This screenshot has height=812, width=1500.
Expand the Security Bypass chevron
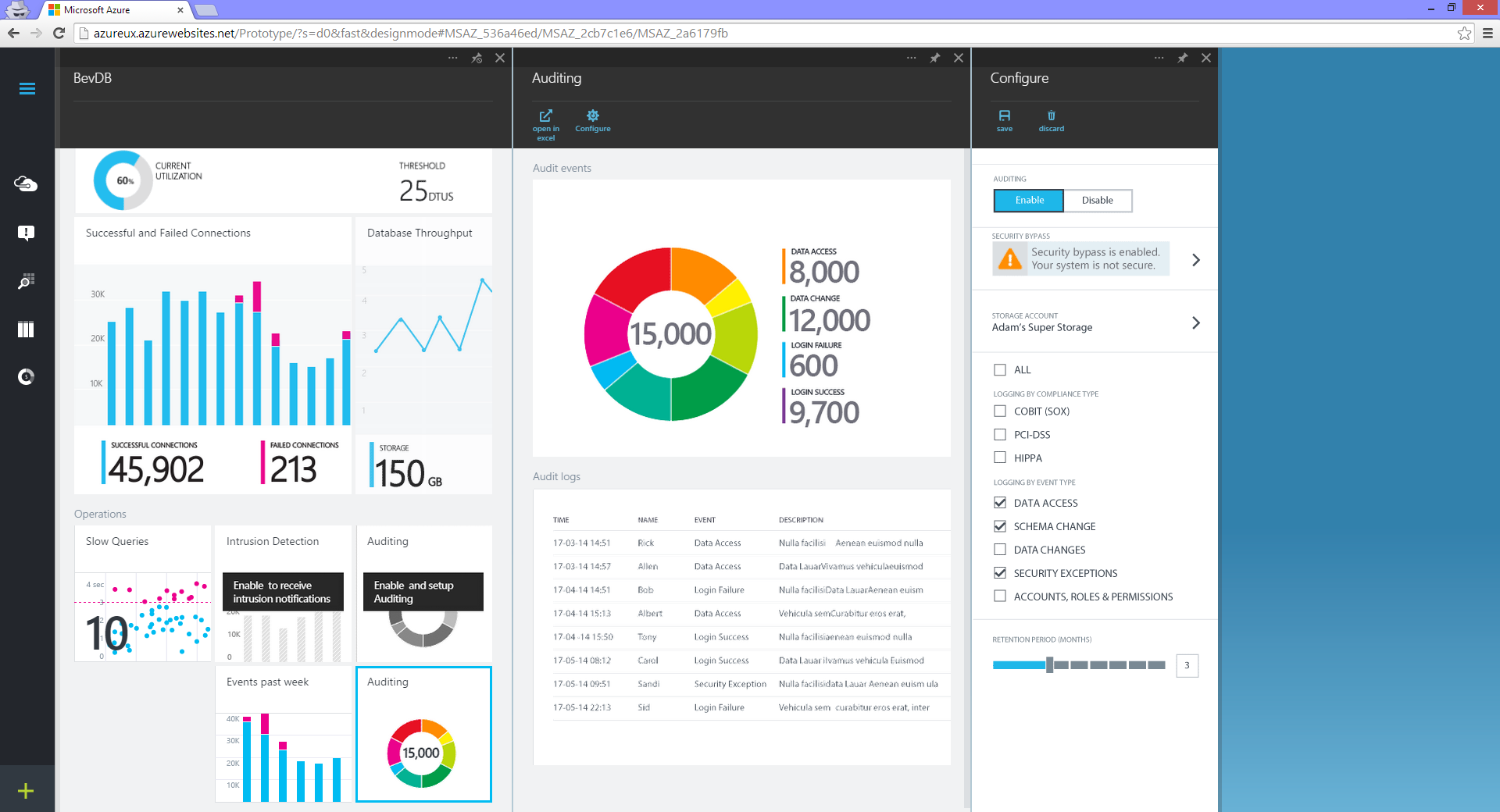point(1196,260)
